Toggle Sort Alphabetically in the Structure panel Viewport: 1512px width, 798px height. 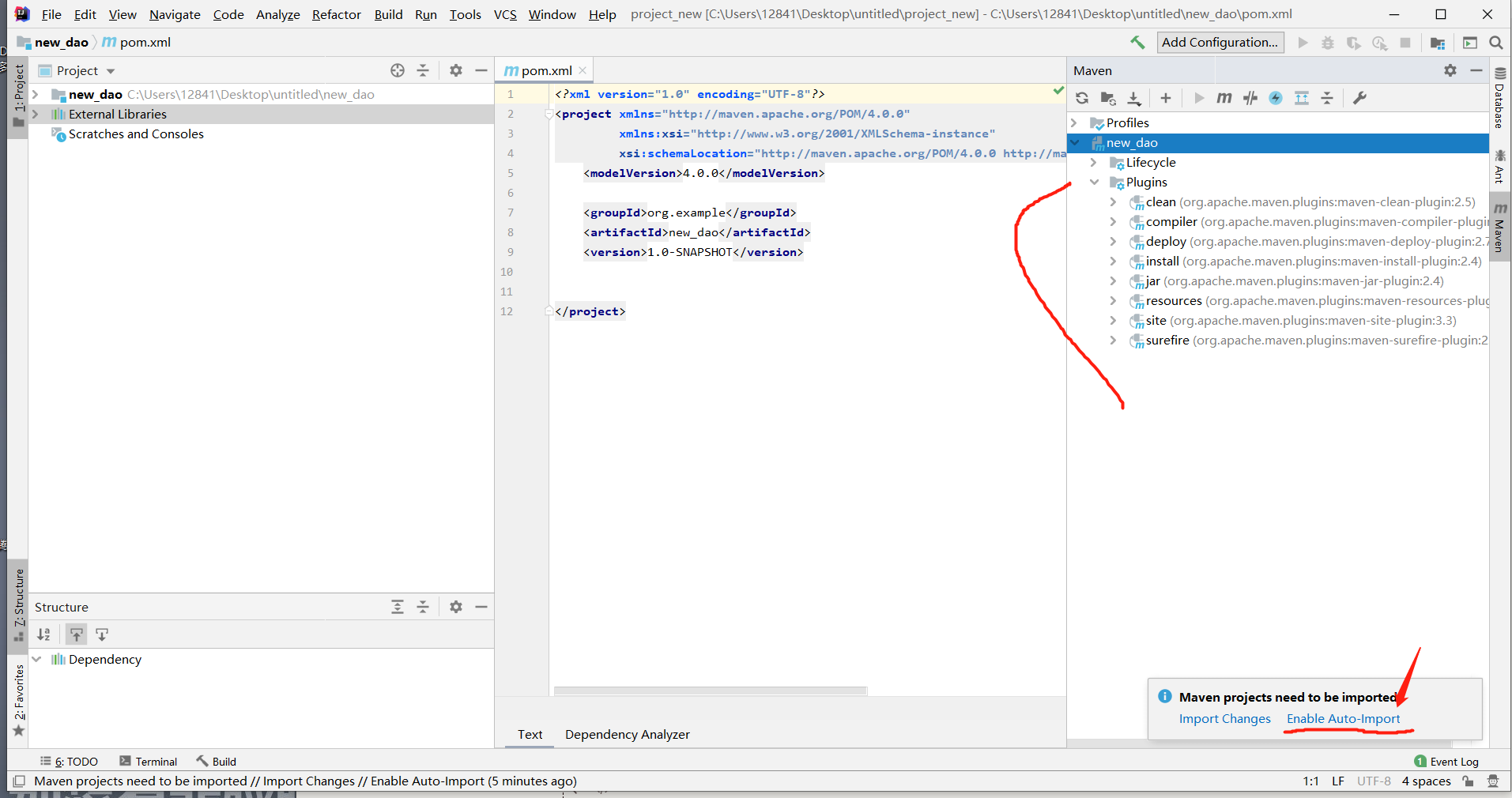coord(43,634)
